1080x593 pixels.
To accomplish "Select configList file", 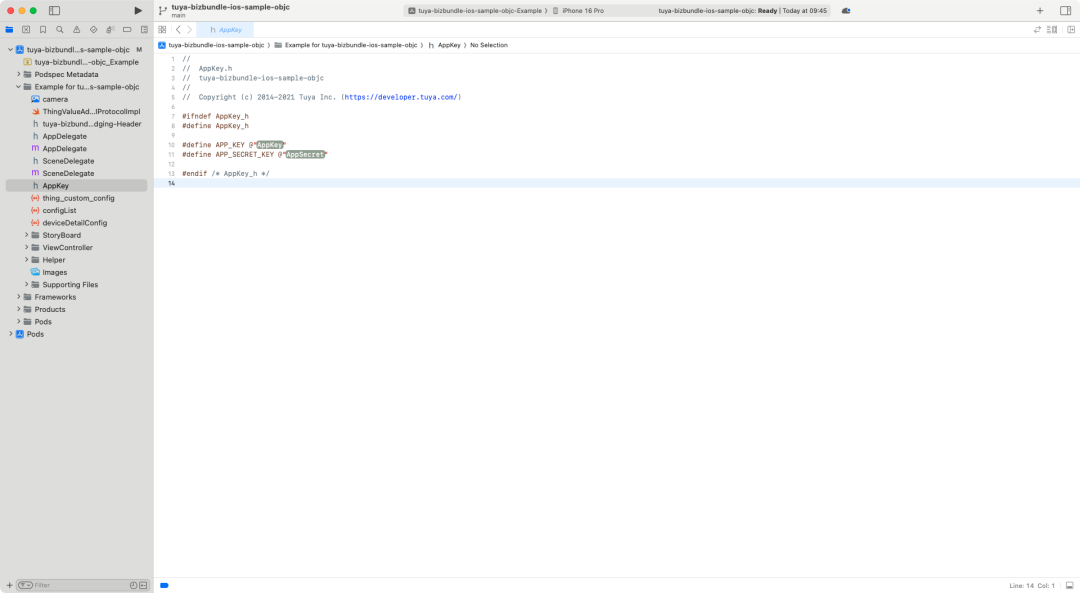I will pyautogui.click(x=54, y=211).
